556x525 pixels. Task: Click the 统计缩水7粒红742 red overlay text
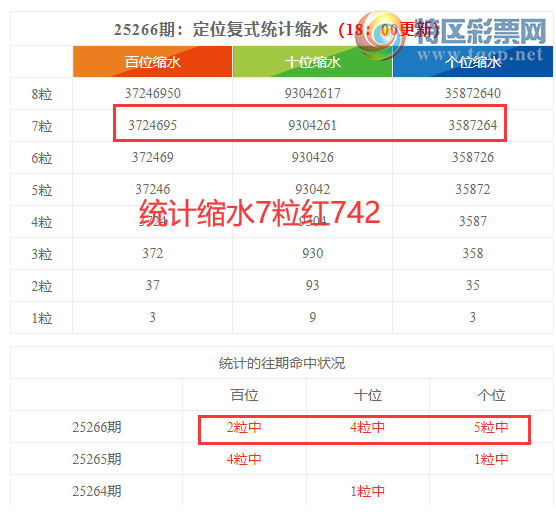click(x=260, y=213)
